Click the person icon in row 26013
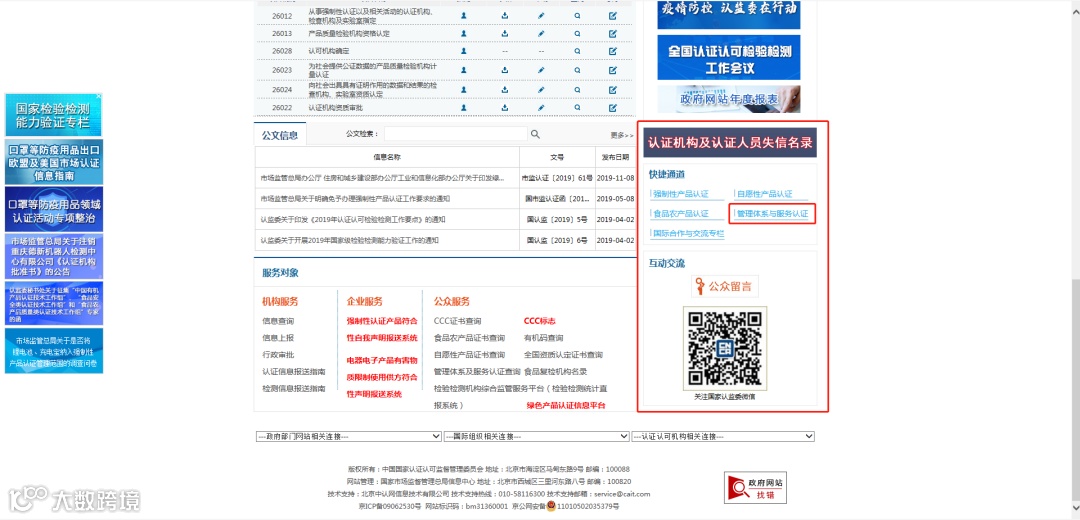The image size is (1080, 520). [464, 32]
